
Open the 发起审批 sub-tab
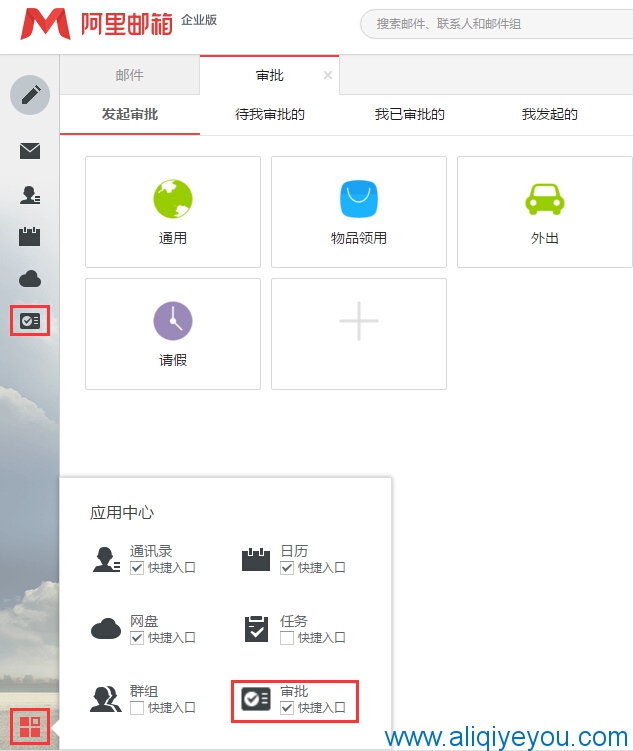(130, 114)
